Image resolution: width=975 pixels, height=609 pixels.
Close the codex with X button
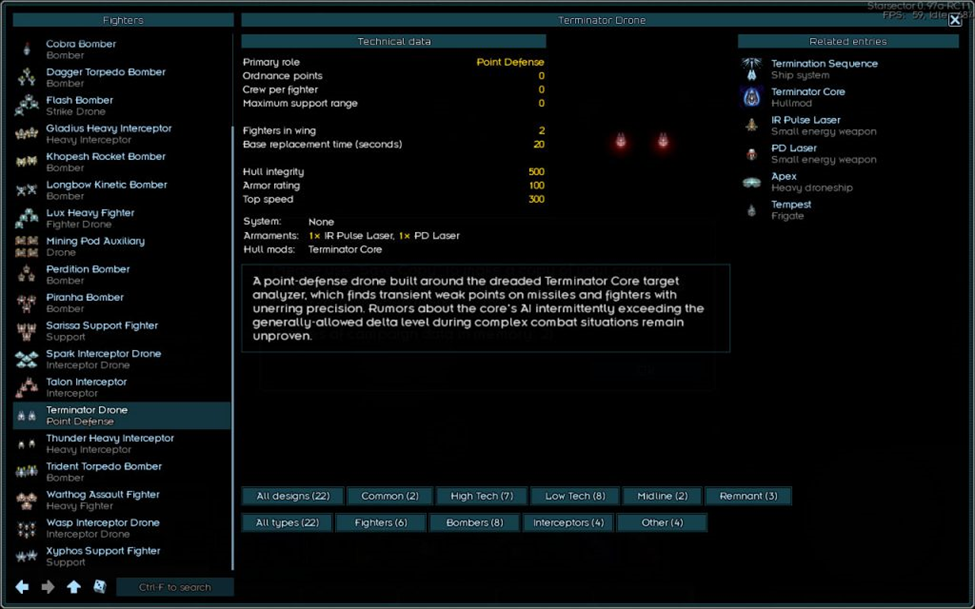click(x=954, y=18)
